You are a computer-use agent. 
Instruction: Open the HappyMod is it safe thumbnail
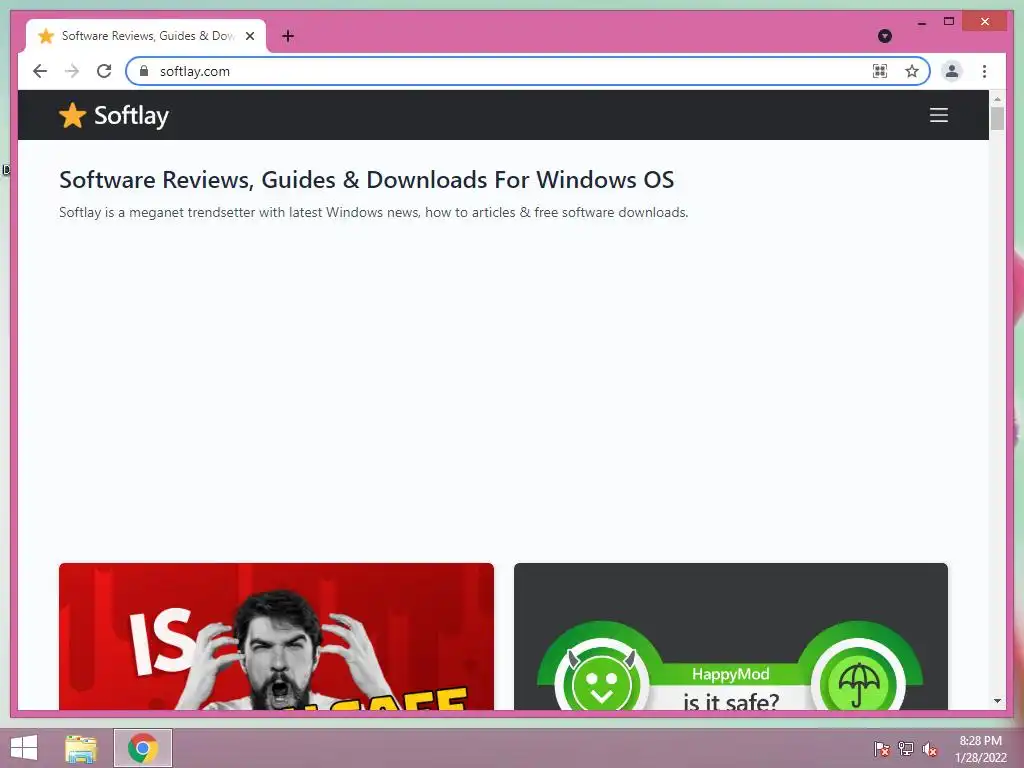click(731, 637)
